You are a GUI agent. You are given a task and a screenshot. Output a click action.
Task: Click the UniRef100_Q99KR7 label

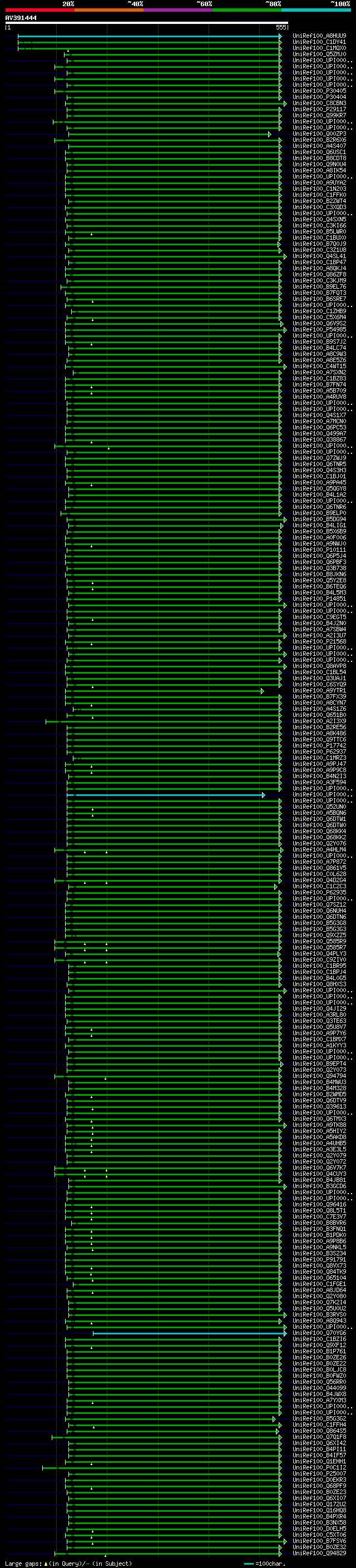coord(319,115)
